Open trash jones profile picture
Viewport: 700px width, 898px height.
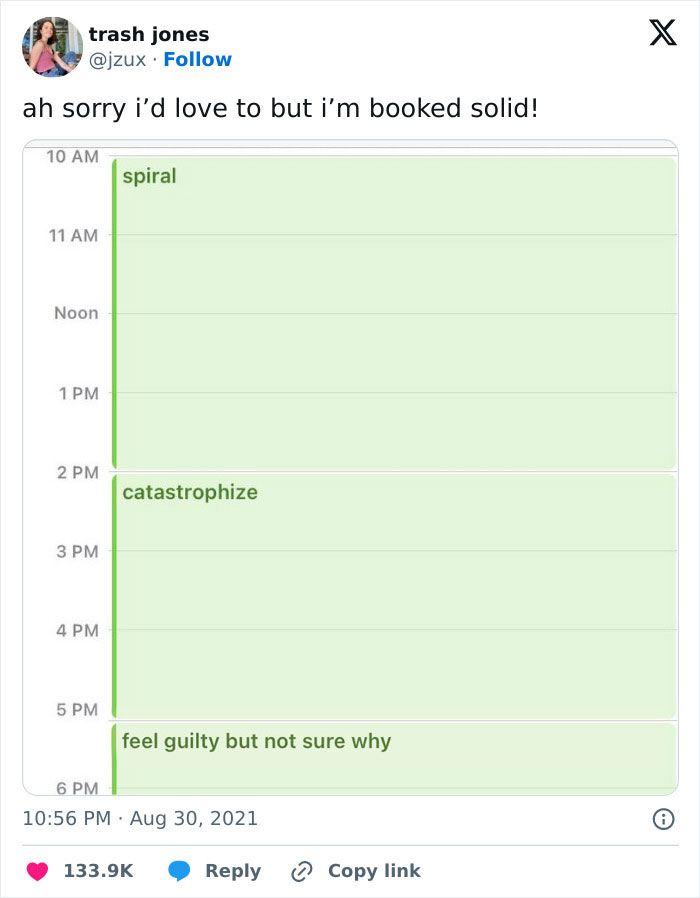pos(52,46)
